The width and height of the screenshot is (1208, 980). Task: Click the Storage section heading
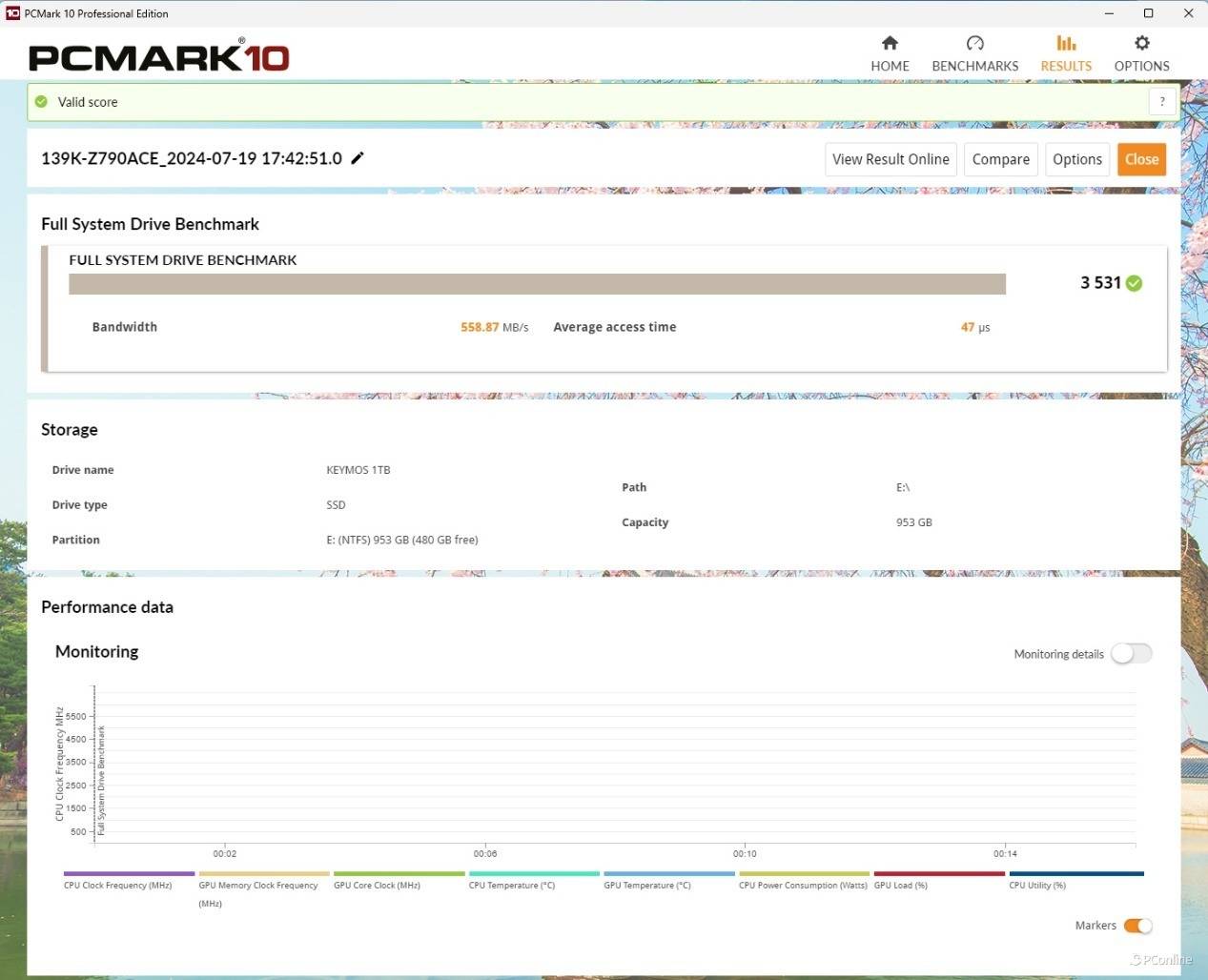click(70, 430)
